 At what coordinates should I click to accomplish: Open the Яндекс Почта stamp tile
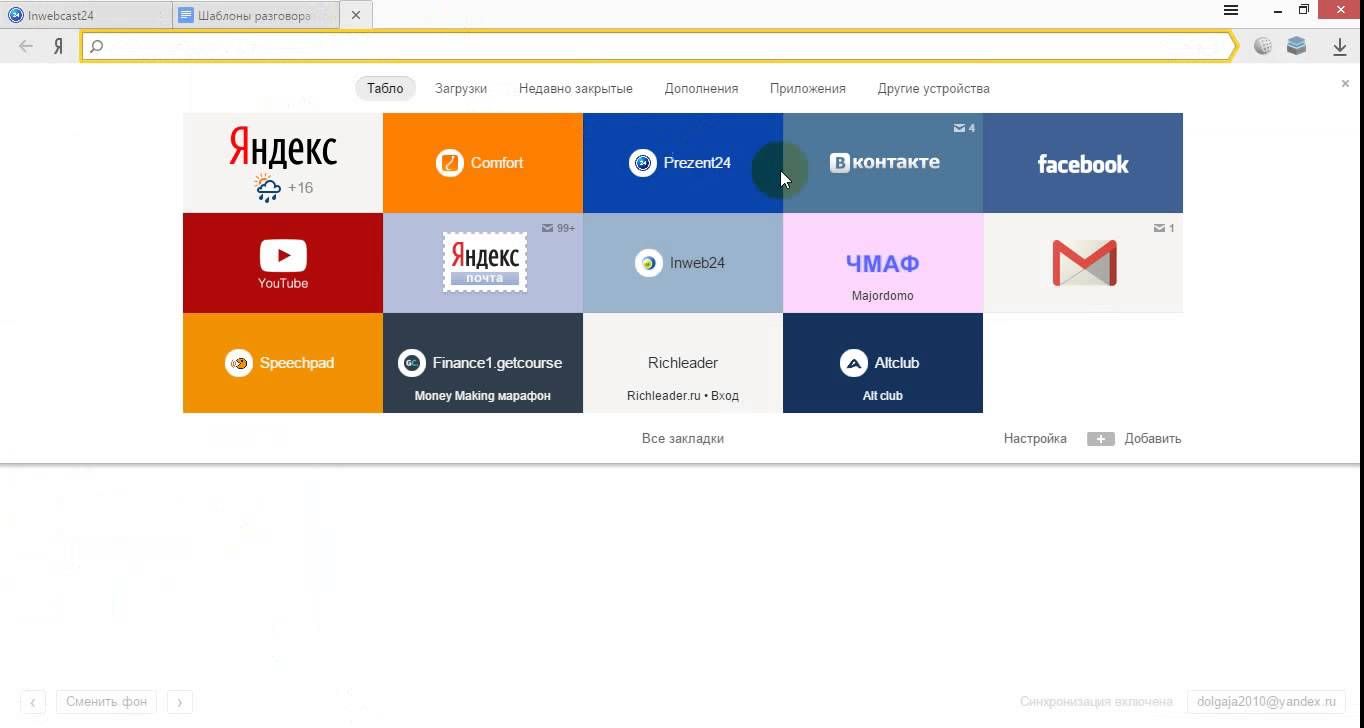click(483, 263)
